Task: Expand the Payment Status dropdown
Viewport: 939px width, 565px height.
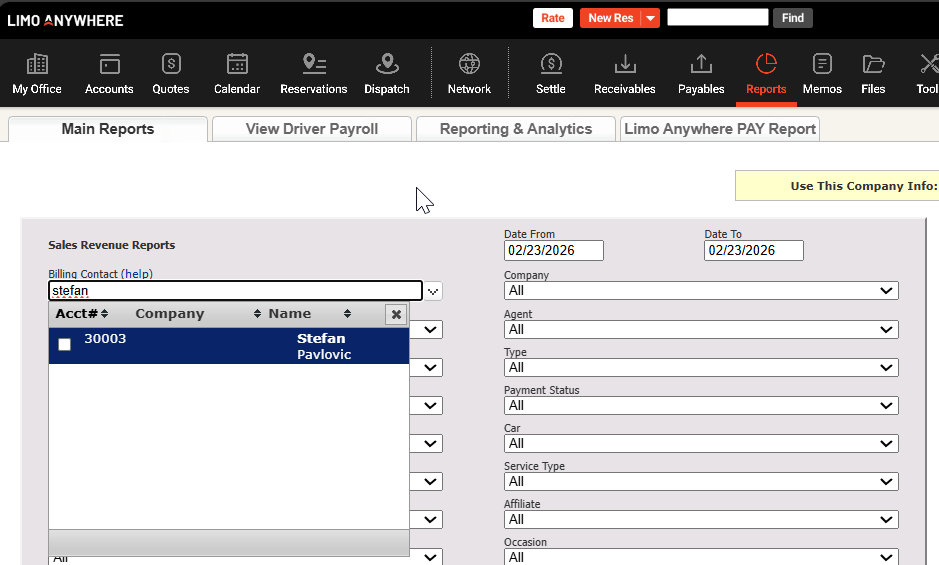Action: click(700, 405)
